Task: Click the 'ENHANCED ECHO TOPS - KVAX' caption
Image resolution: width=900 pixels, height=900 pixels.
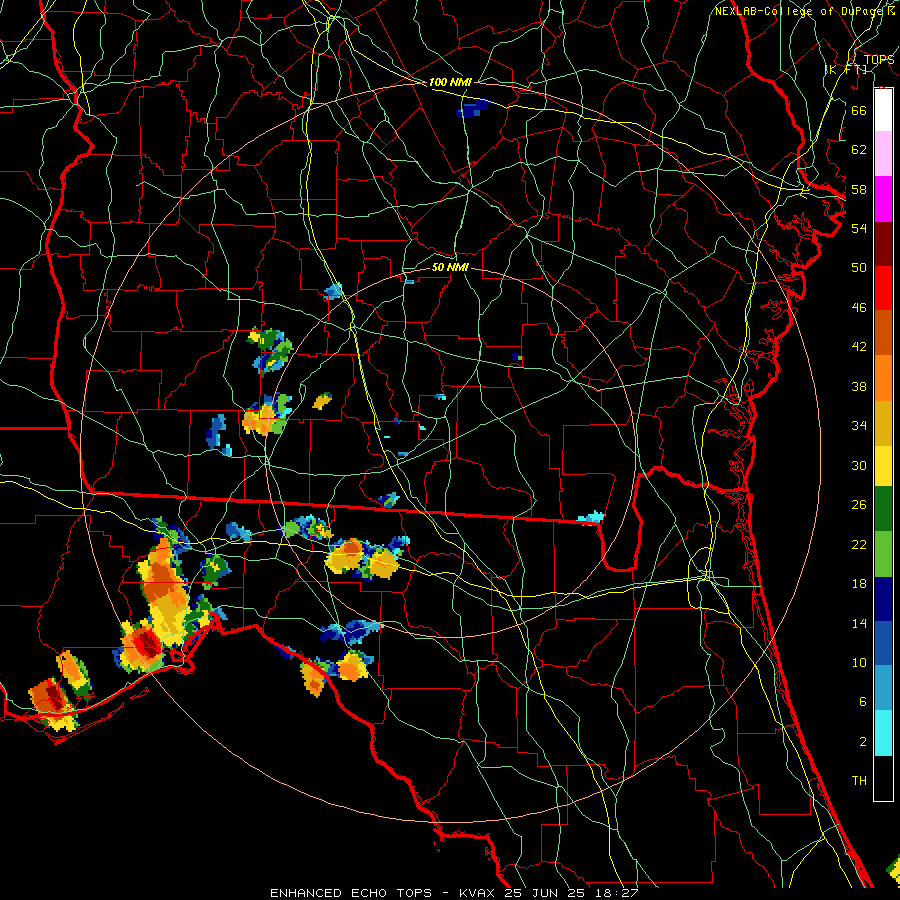Action: tap(384, 893)
